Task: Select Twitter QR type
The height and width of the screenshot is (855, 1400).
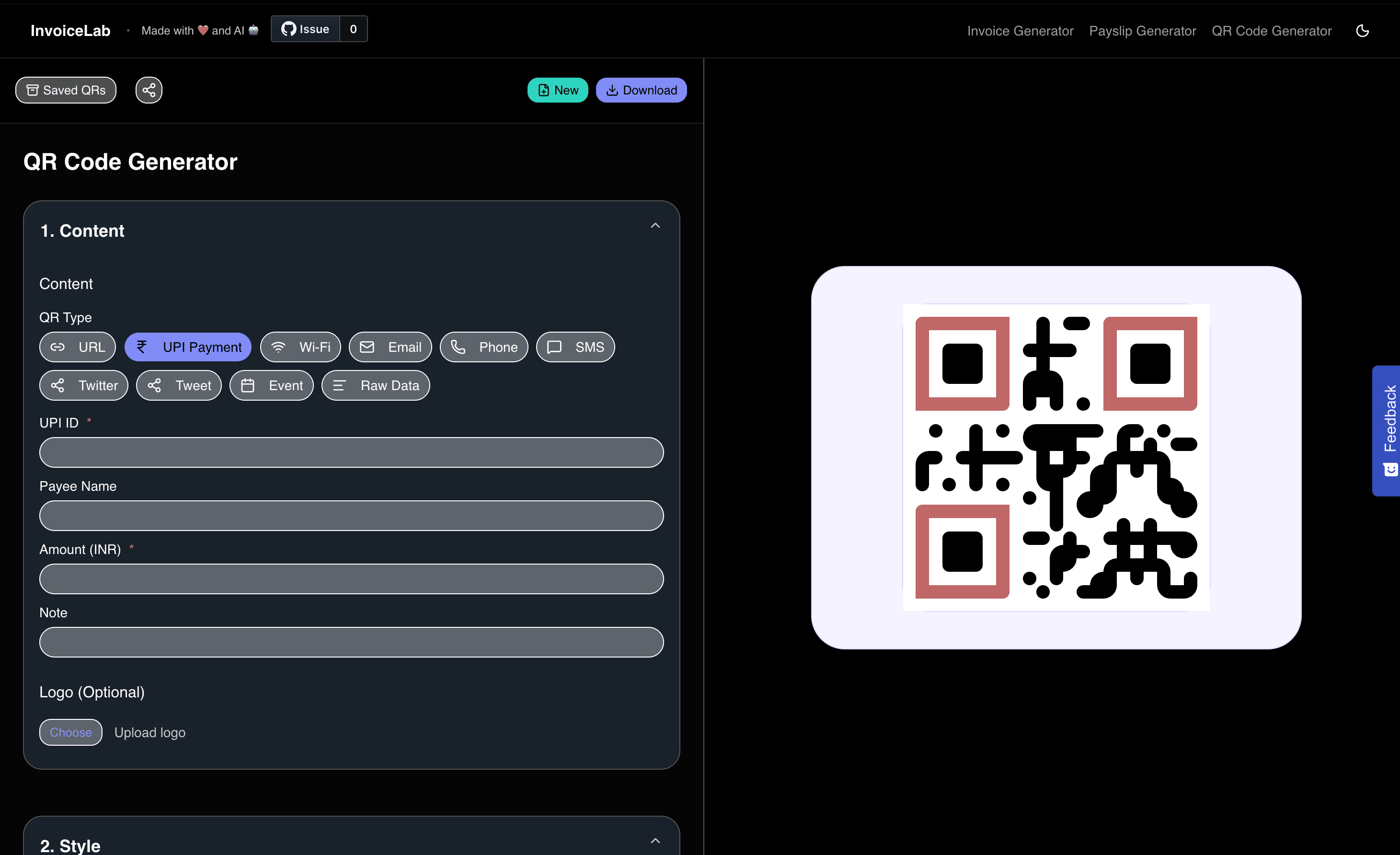Action: [83, 385]
